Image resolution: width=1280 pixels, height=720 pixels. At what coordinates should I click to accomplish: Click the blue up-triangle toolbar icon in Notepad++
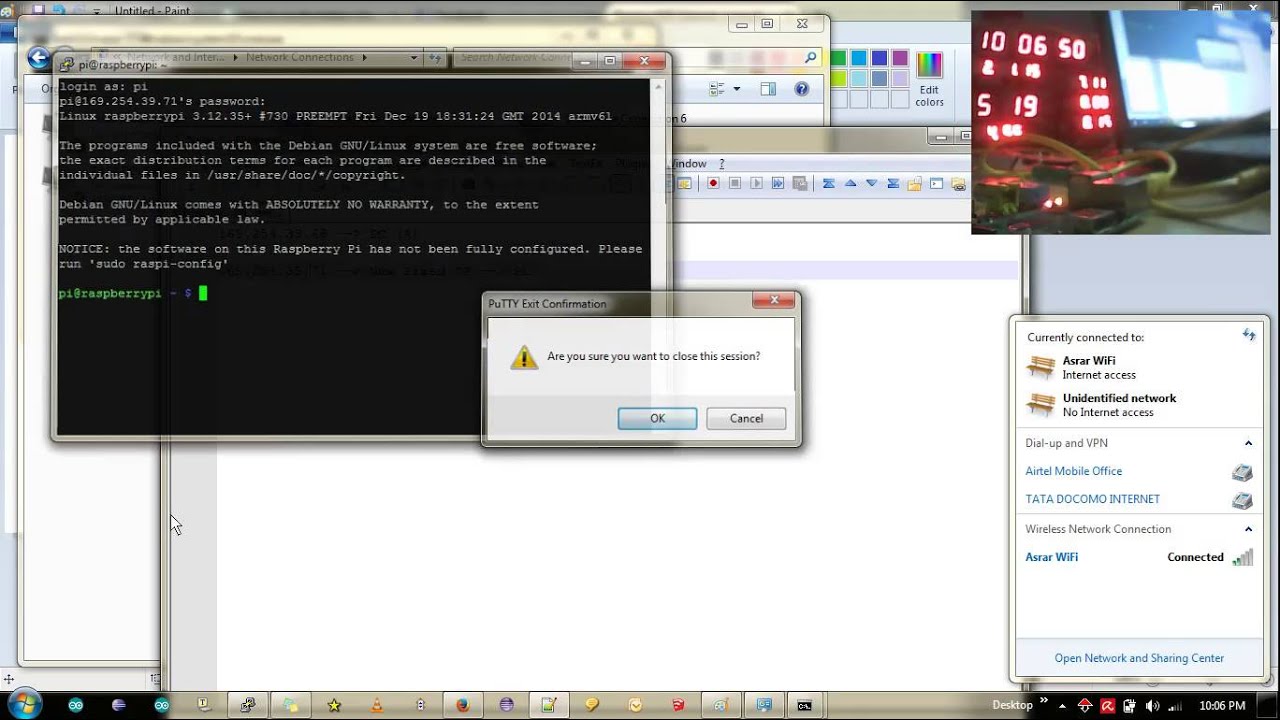tap(850, 183)
